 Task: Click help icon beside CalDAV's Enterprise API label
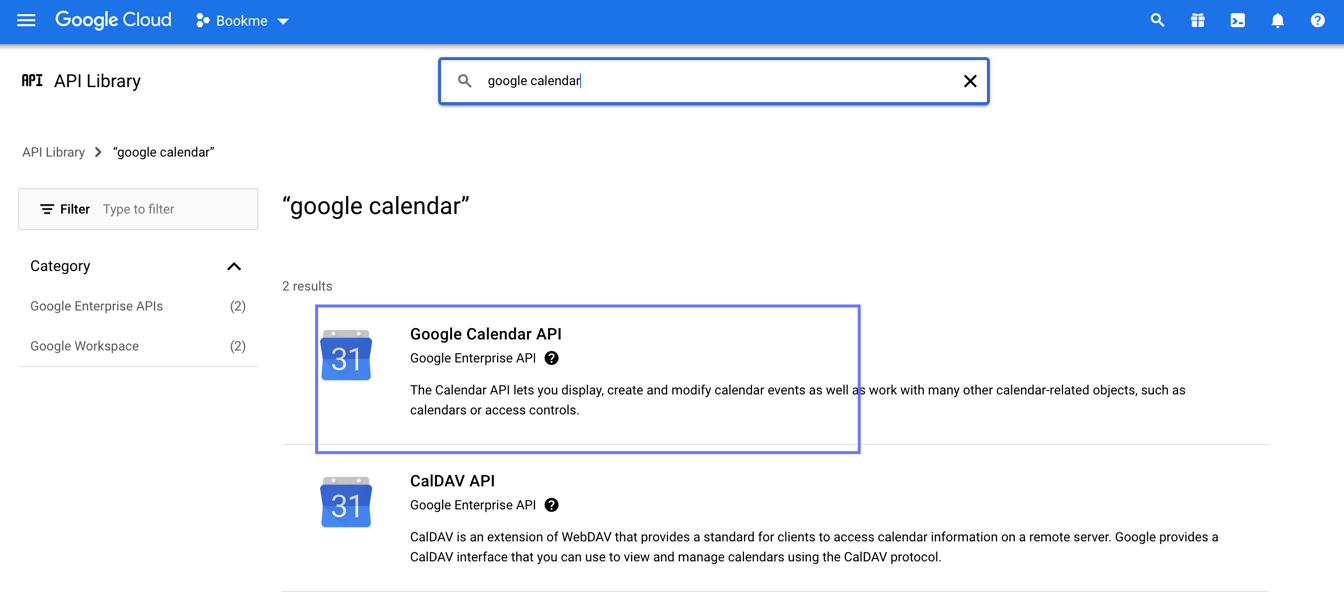pos(551,505)
